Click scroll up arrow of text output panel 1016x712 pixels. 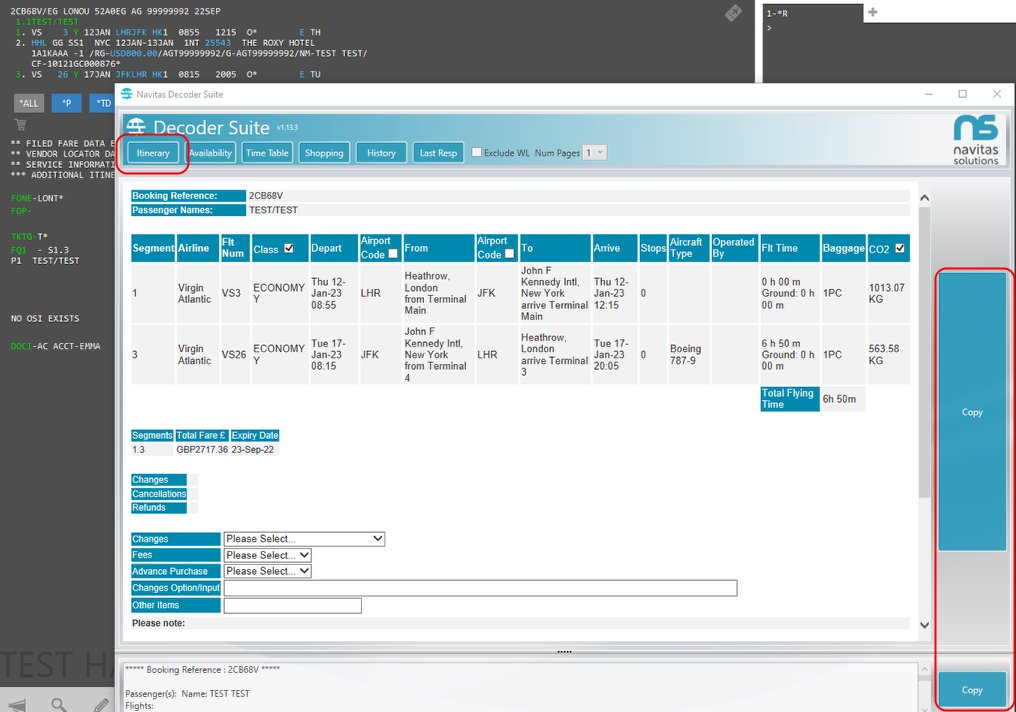pyautogui.click(x=925, y=669)
